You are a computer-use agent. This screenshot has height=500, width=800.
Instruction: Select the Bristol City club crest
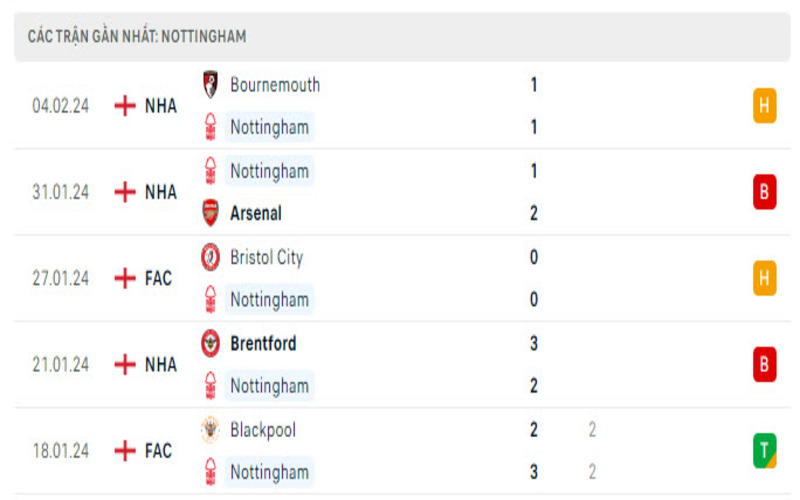[x=210, y=257]
